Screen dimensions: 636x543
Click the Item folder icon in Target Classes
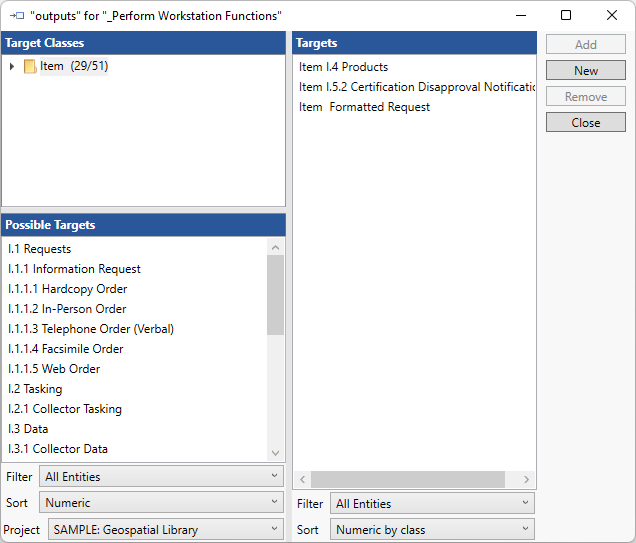(x=30, y=67)
